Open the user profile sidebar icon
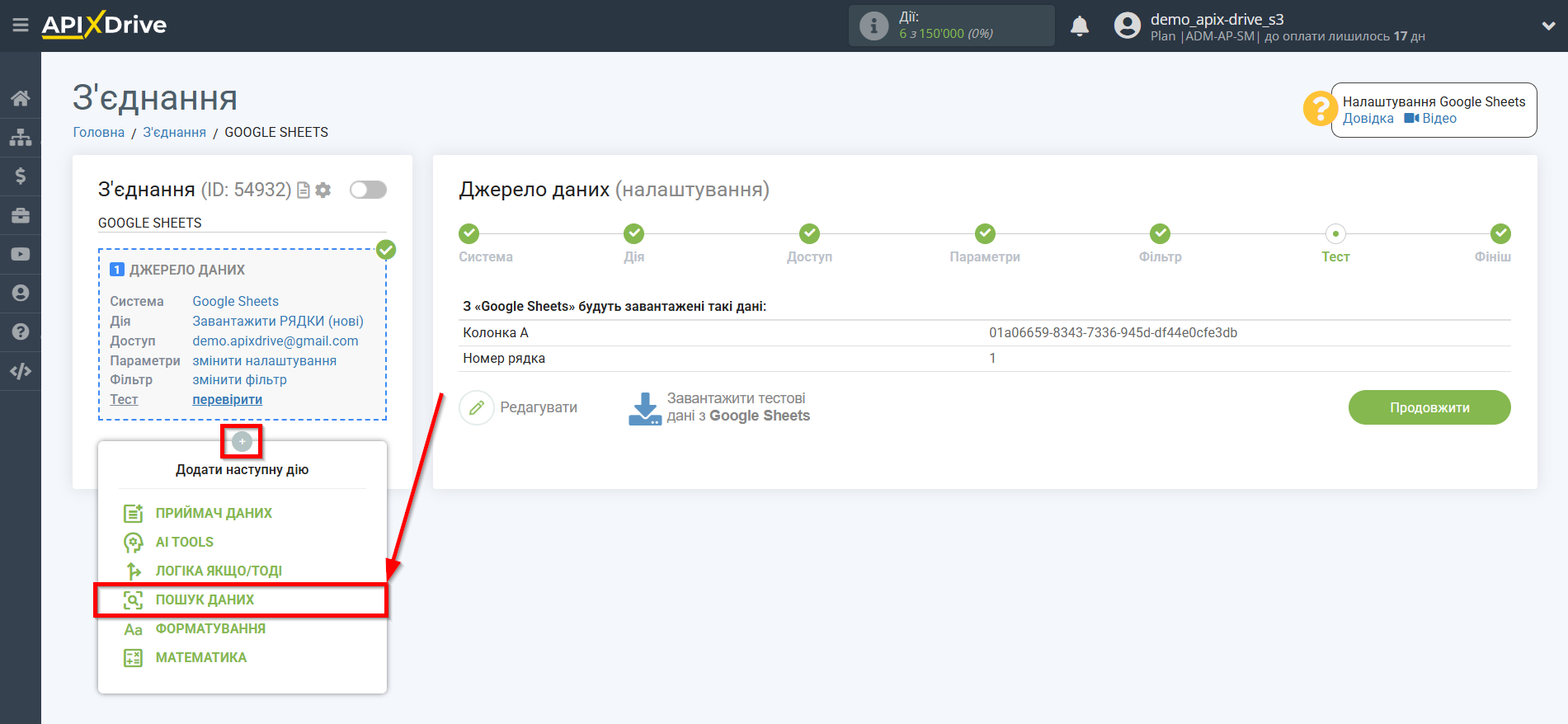Screen dimensions: 1568x724 (x=21, y=293)
